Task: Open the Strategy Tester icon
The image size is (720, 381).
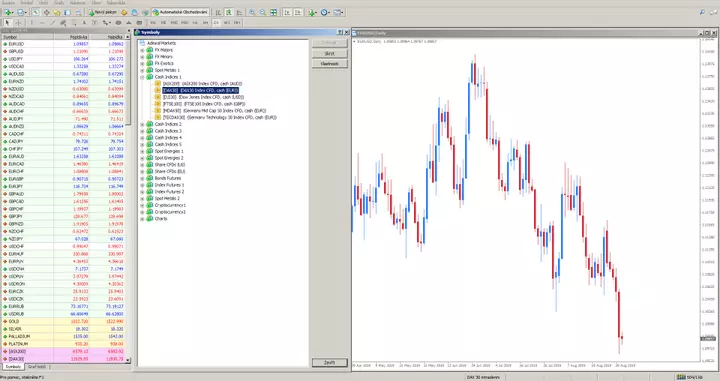Action: coord(79,12)
